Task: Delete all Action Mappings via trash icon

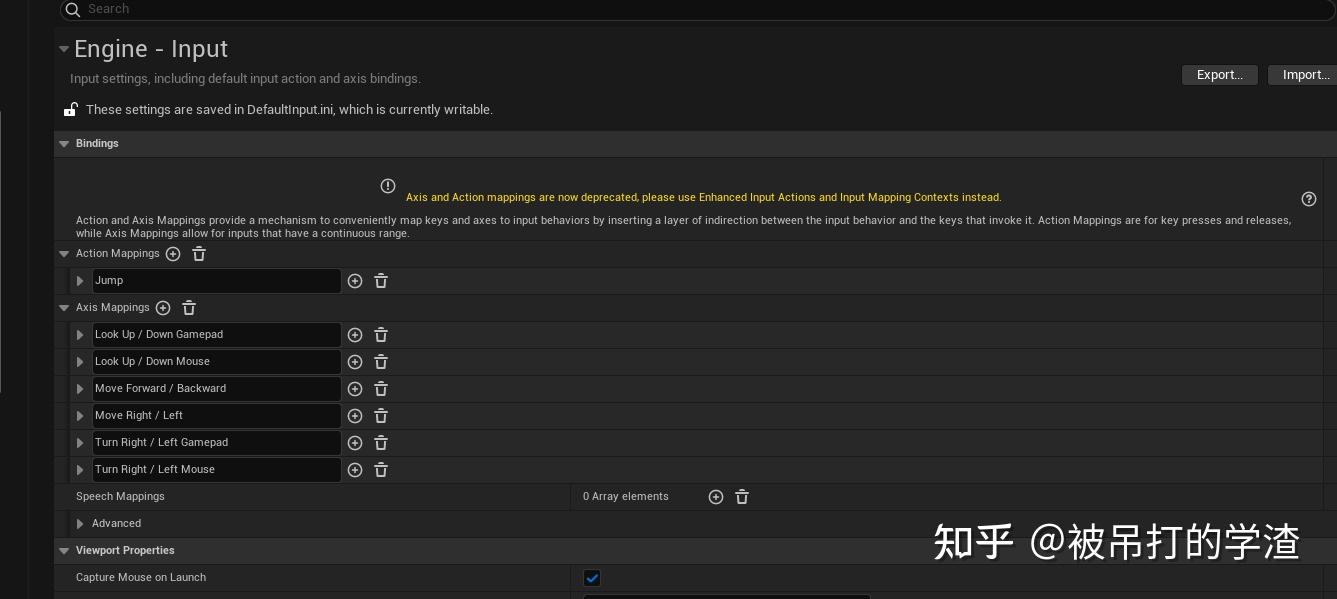Action: (x=199, y=254)
